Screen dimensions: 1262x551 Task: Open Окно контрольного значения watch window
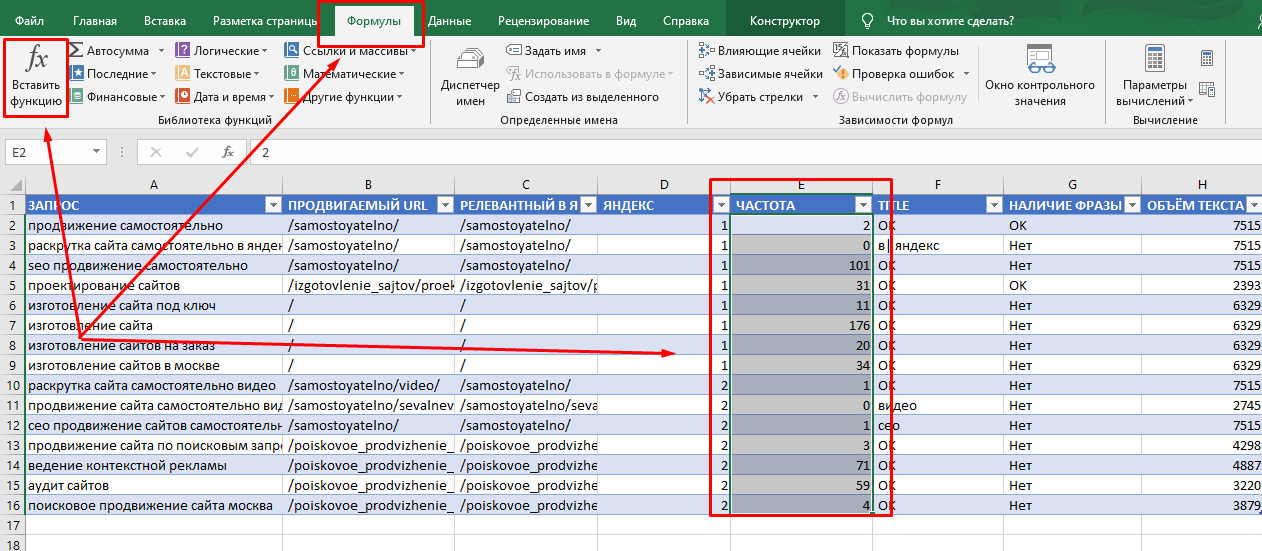click(1040, 77)
